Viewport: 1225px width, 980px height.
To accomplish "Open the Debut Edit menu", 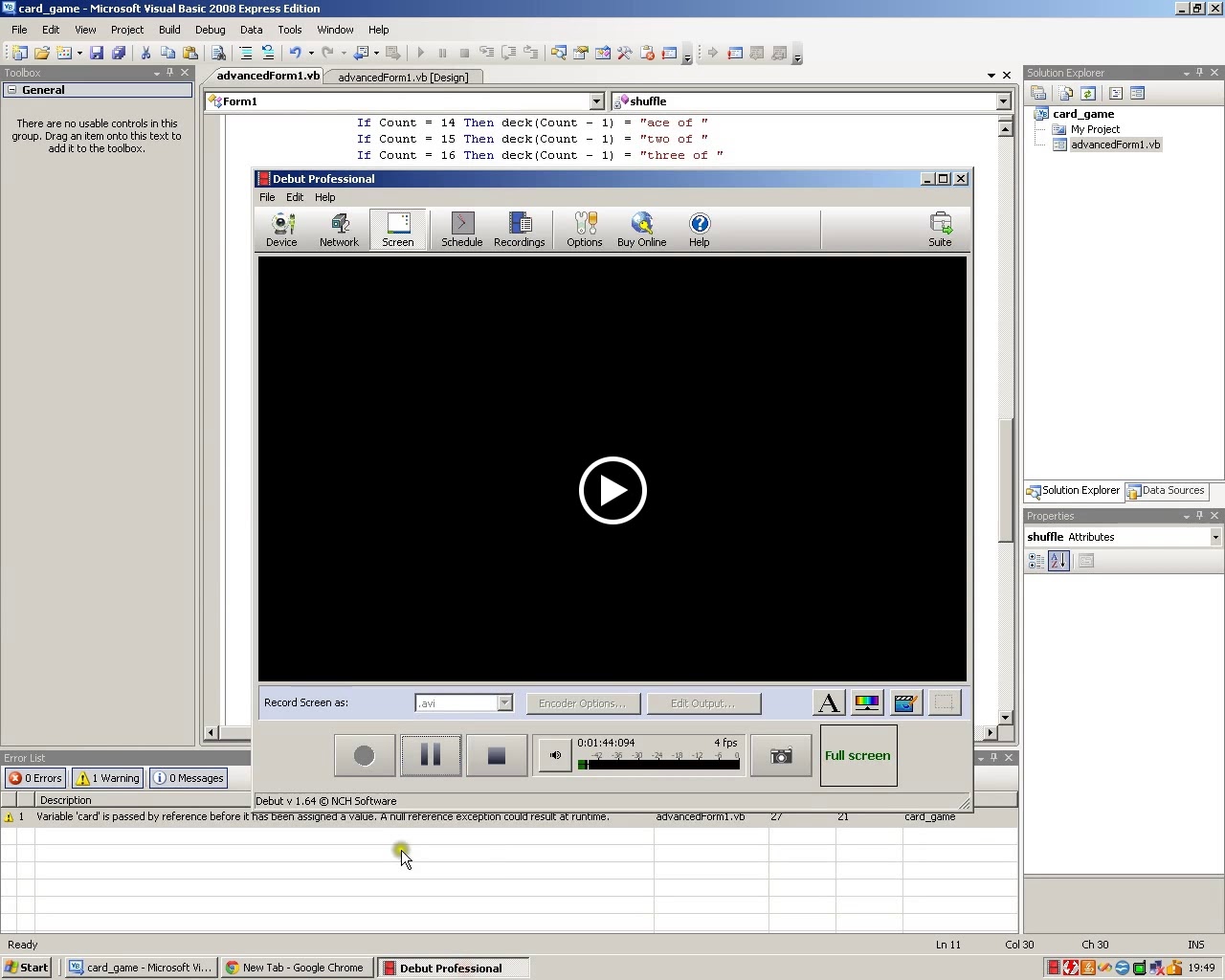I will point(295,197).
